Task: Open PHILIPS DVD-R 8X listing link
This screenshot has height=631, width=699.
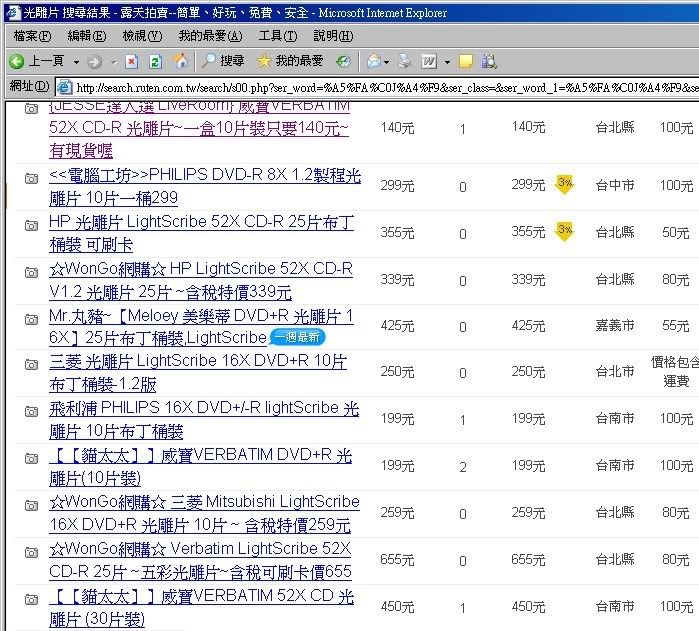Action: [x=205, y=186]
